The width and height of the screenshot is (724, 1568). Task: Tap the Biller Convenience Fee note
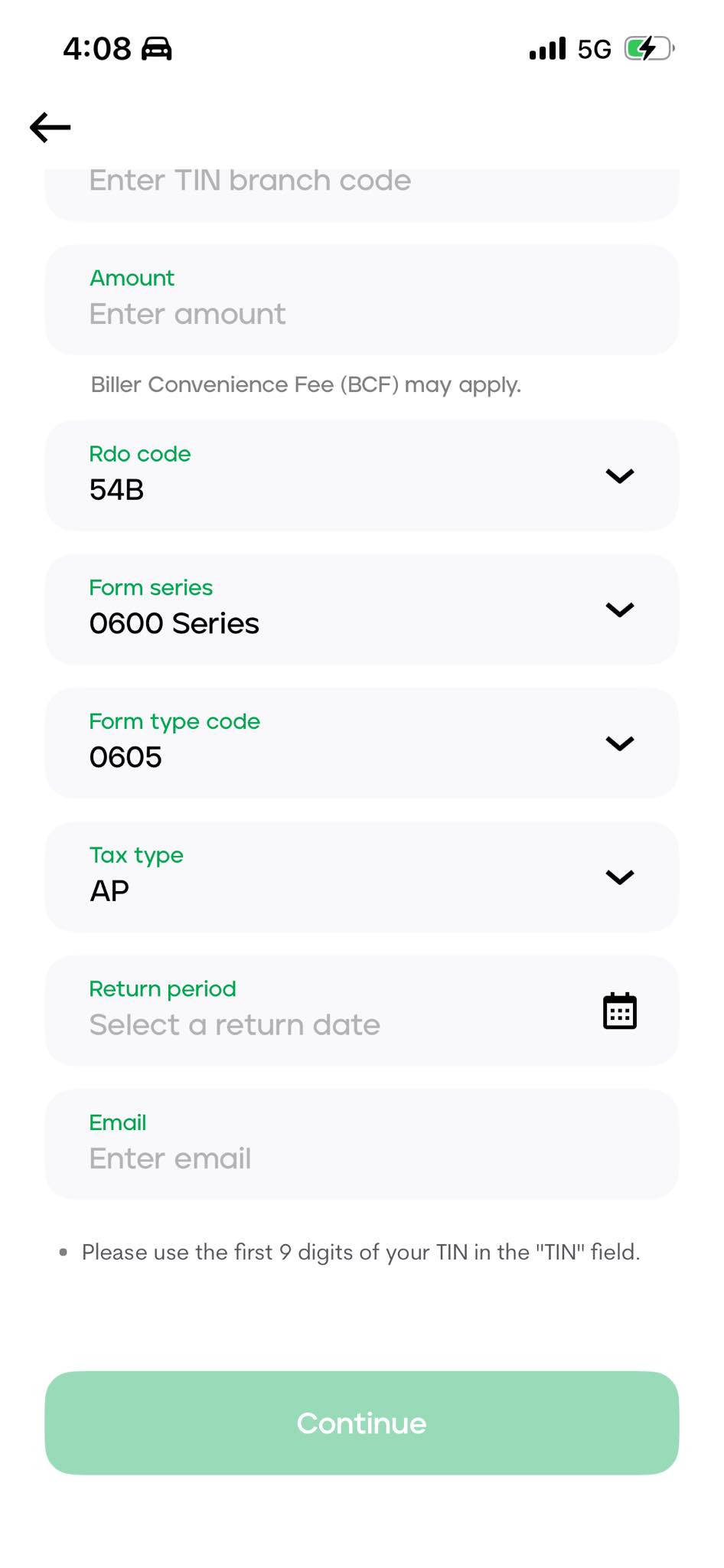[306, 384]
